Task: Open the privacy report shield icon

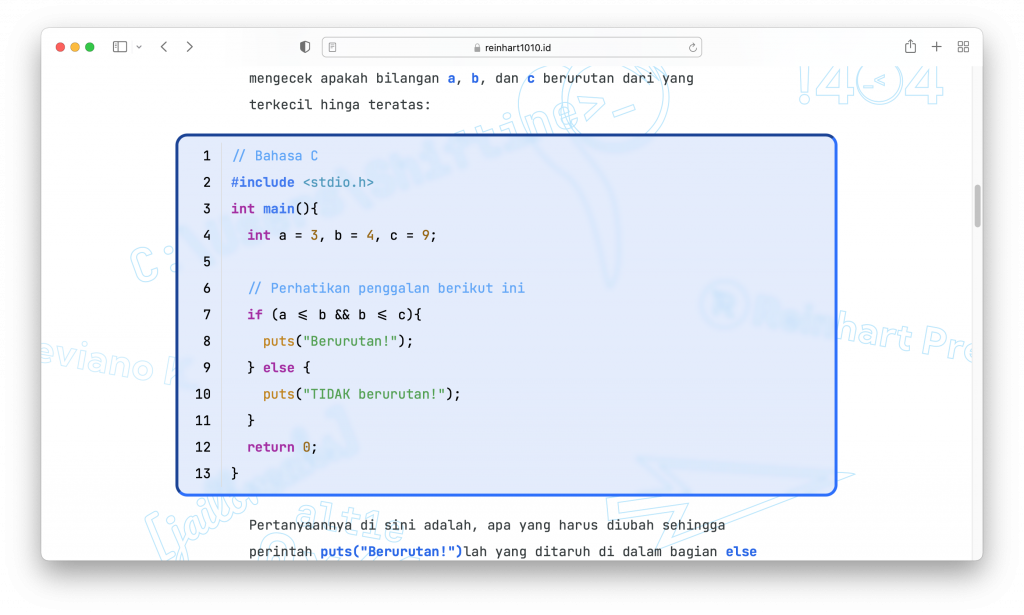Action: click(x=305, y=47)
